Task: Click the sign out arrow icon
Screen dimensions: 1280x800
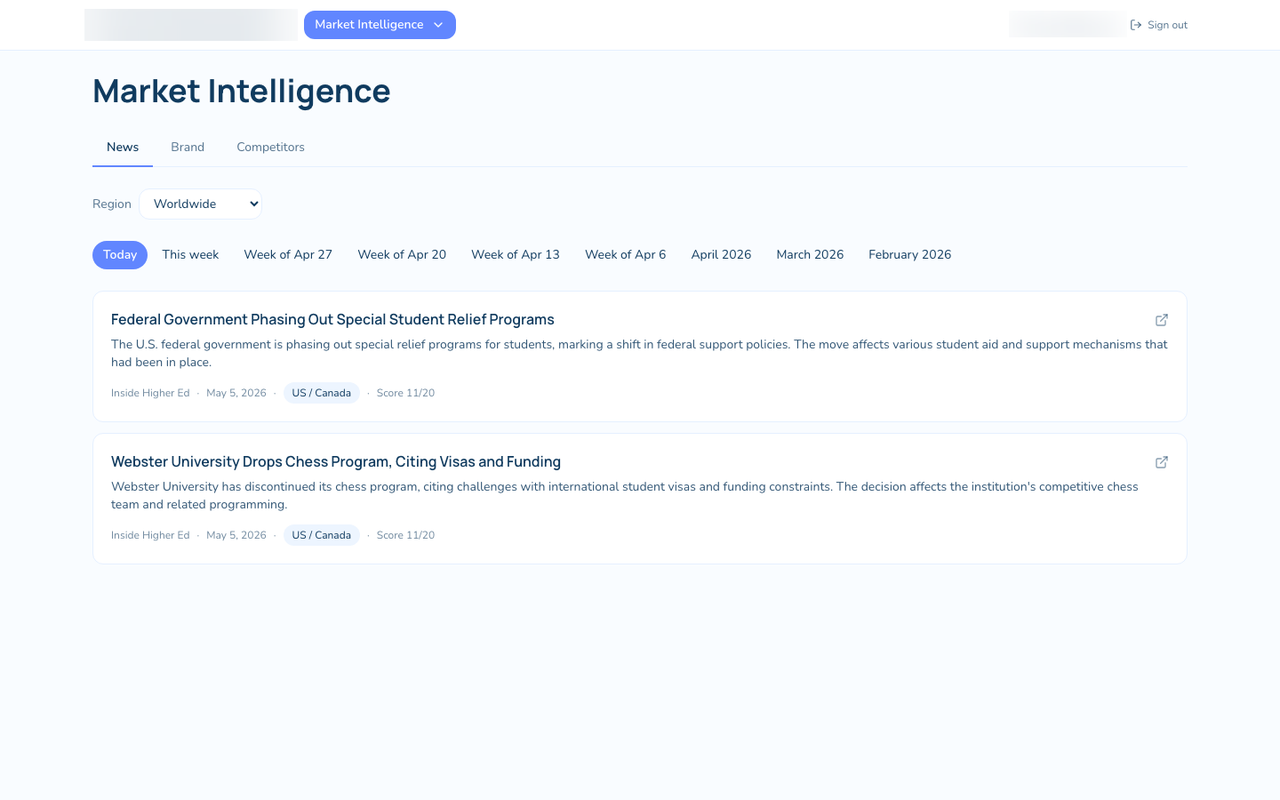Action: tap(1136, 25)
